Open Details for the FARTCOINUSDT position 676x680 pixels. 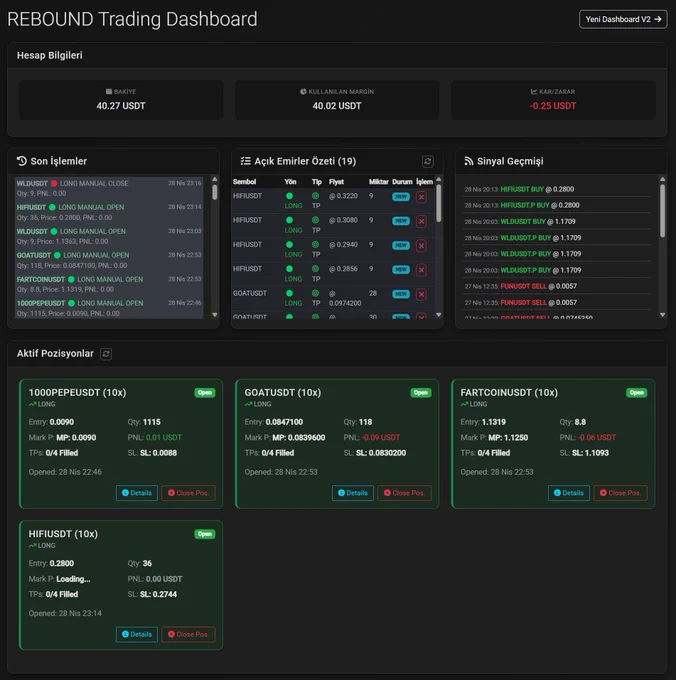[x=568, y=493]
